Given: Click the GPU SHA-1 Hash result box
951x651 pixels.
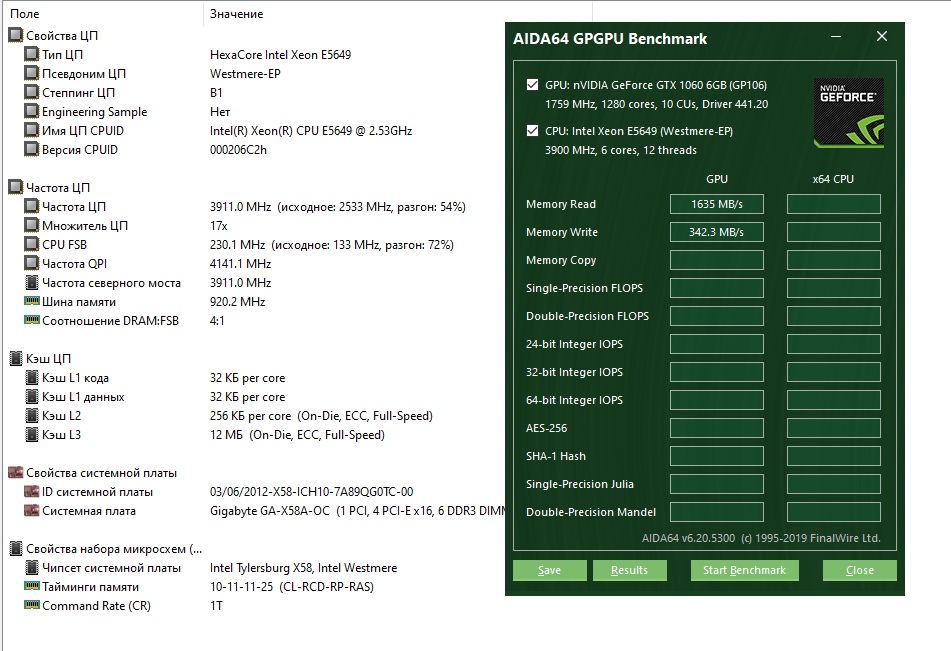Looking at the screenshot, I should click(x=717, y=456).
